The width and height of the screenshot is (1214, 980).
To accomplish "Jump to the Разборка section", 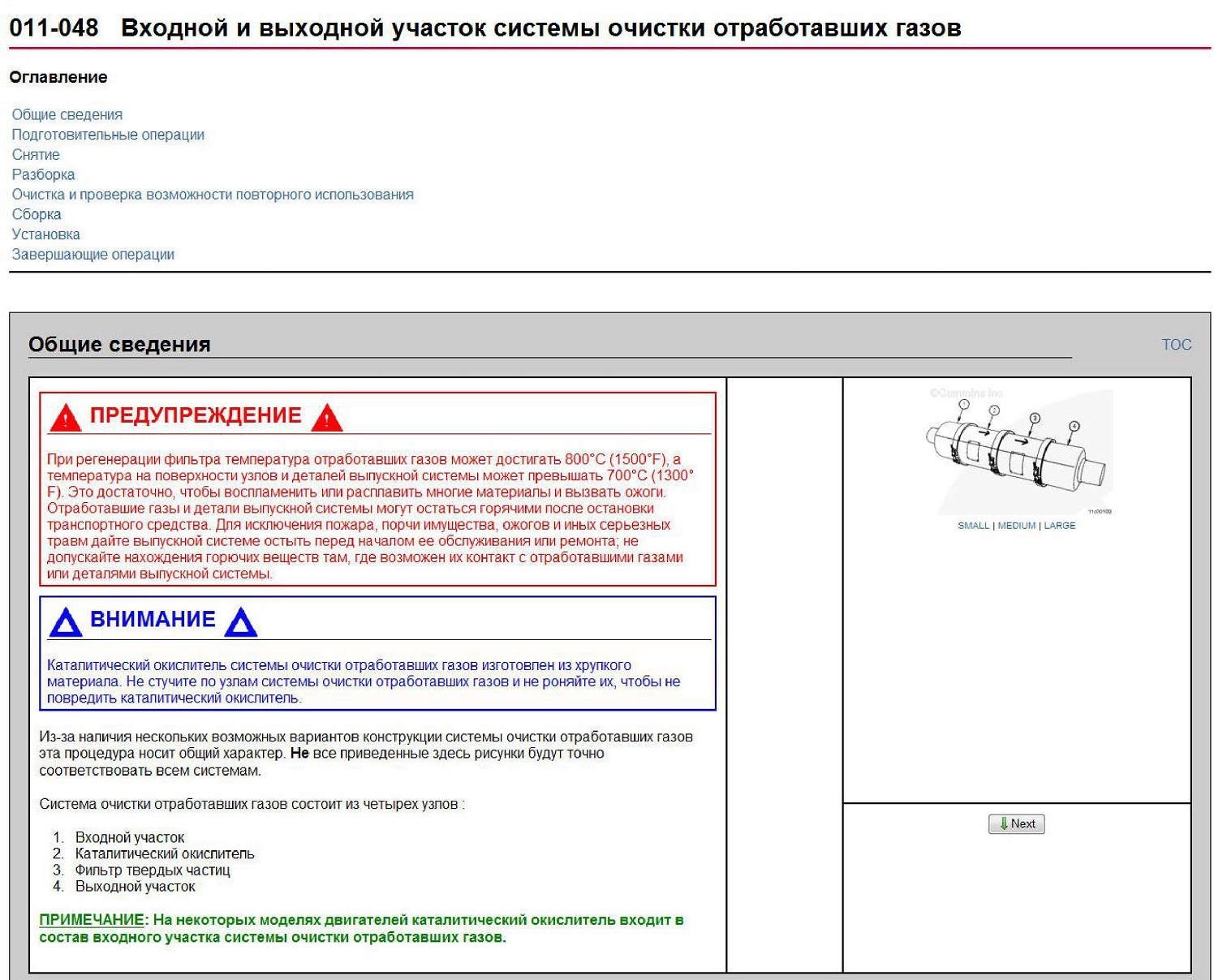I will coord(43,174).
